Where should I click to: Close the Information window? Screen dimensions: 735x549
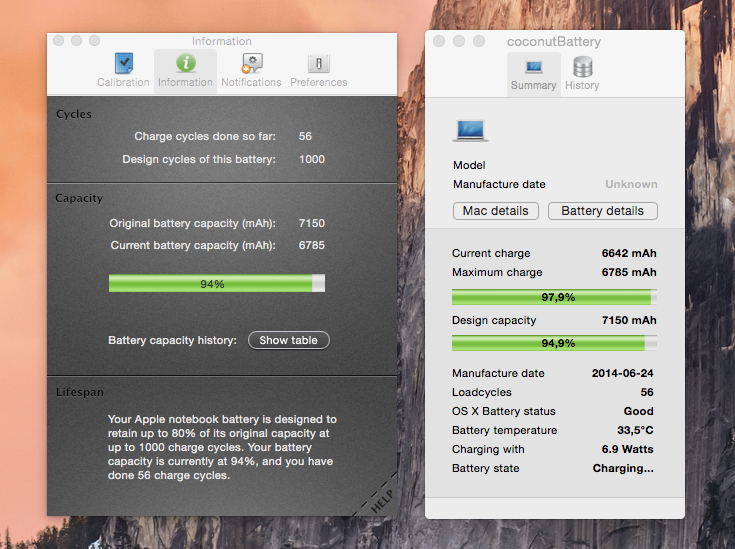[x=59, y=41]
